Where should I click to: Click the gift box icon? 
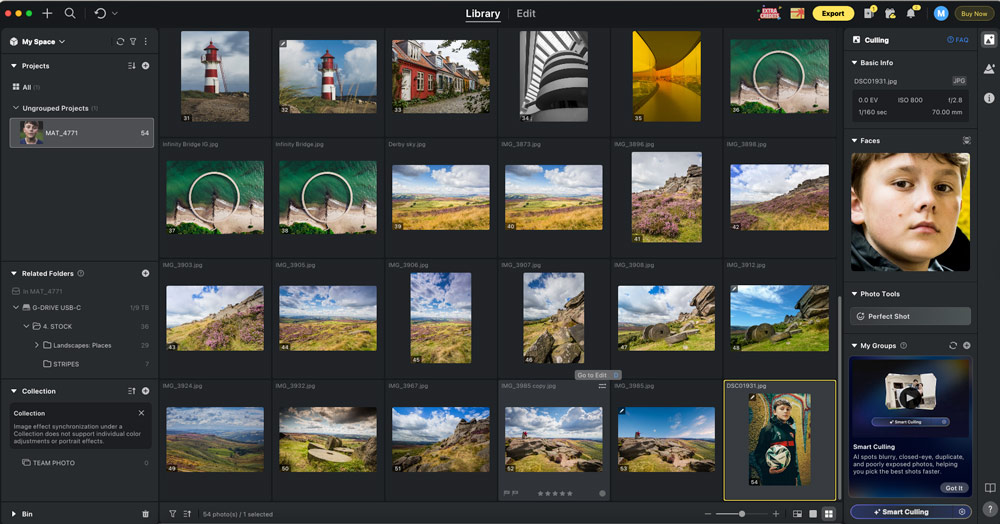797,13
